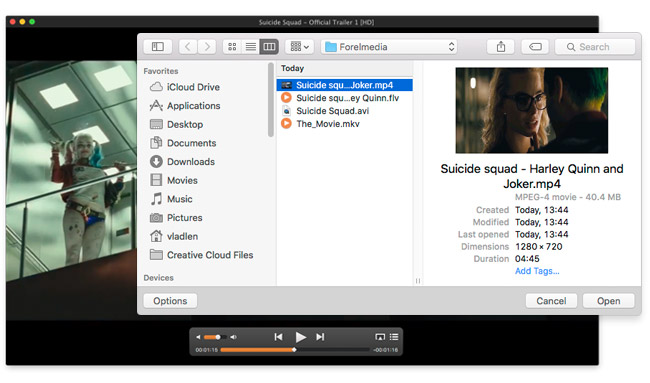Click the column resize handle

click(x=418, y=281)
